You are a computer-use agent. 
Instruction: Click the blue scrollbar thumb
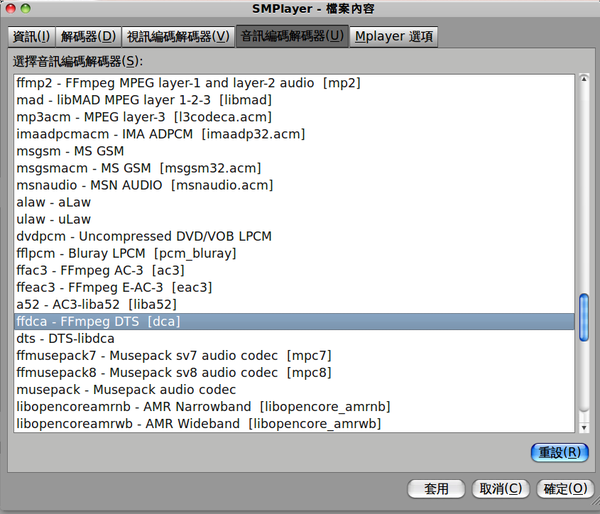(584, 317)
